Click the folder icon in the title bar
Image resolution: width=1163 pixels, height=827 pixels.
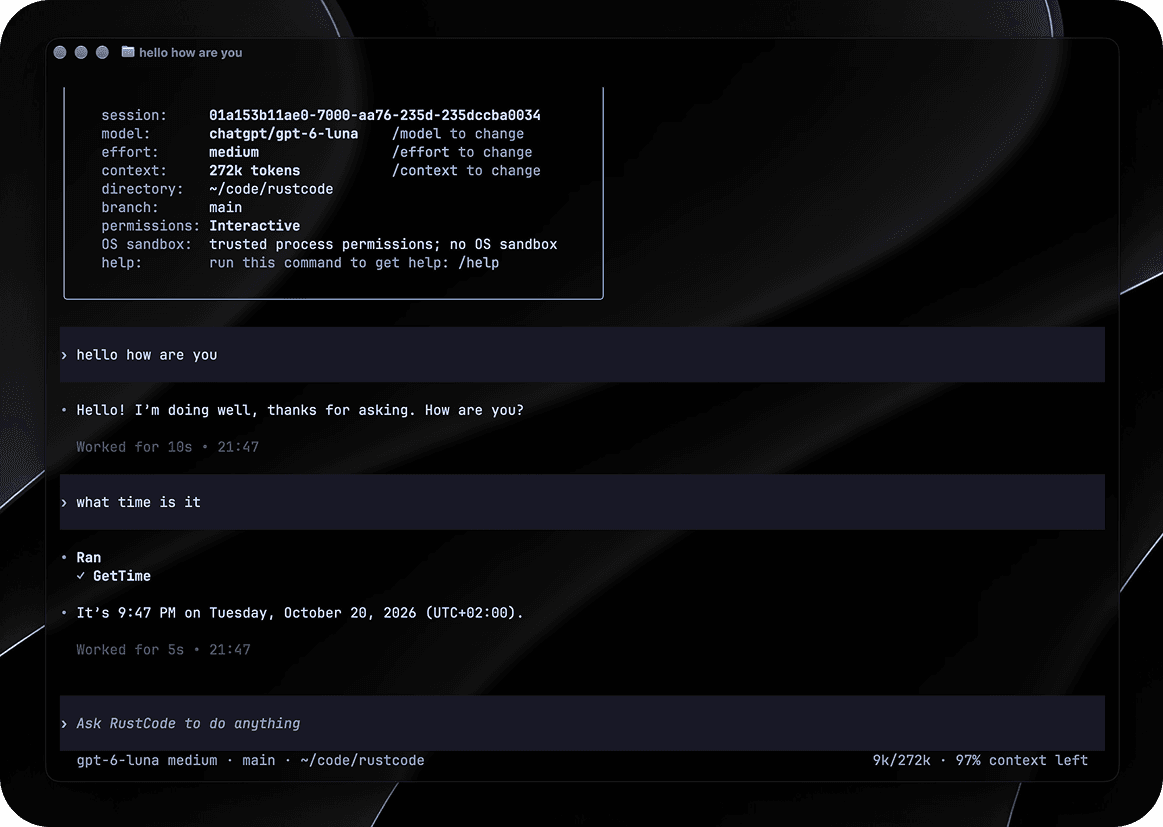(128, 52)
